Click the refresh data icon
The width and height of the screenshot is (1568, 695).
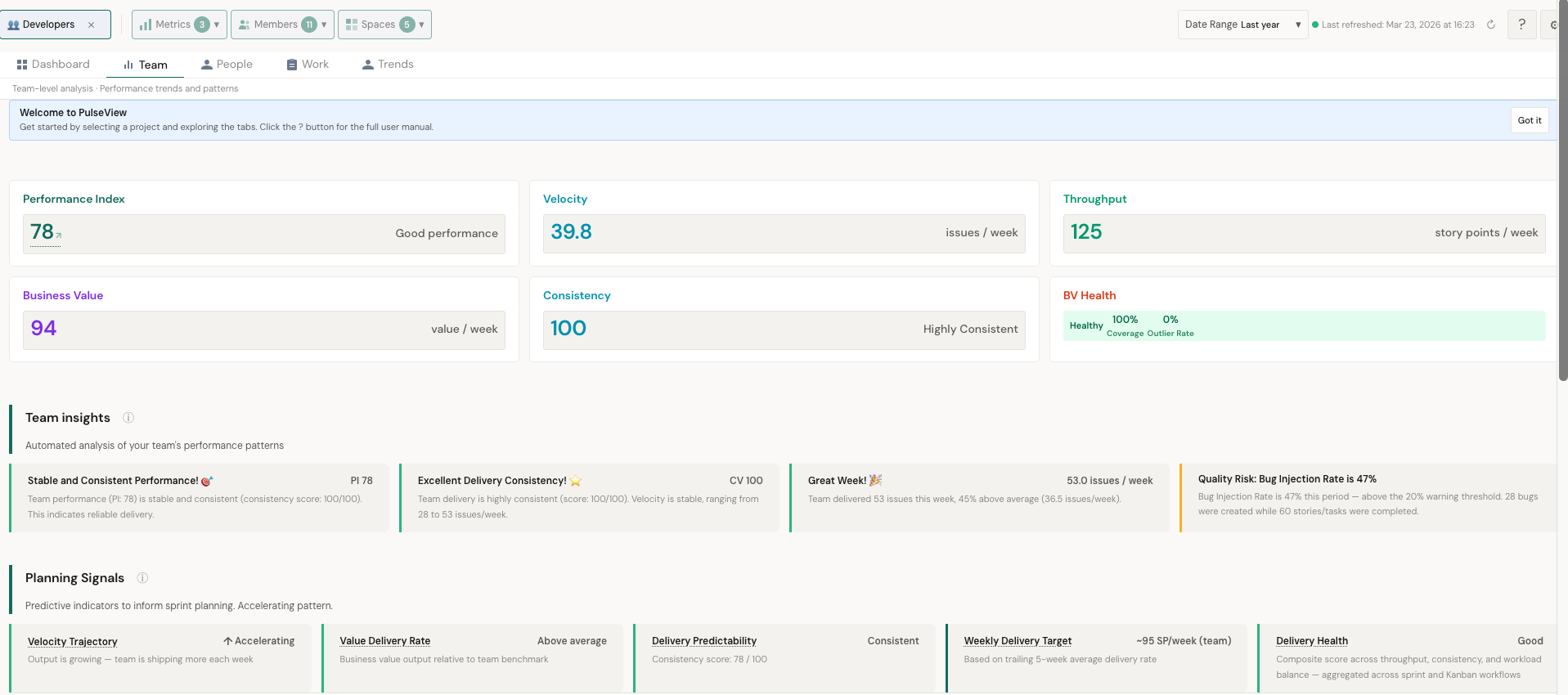pyautogui.click(x=1491, y=25)
